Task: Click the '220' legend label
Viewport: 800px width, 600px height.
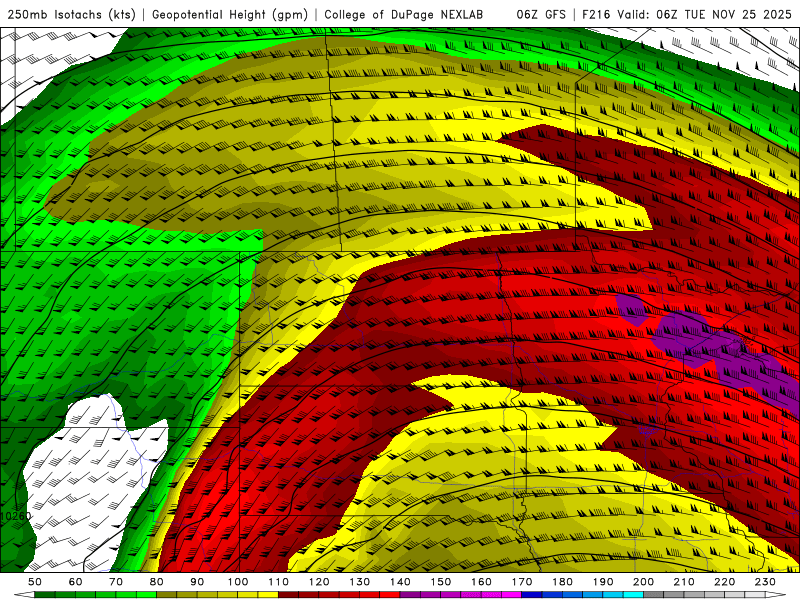Action: [x=724, y=582]
